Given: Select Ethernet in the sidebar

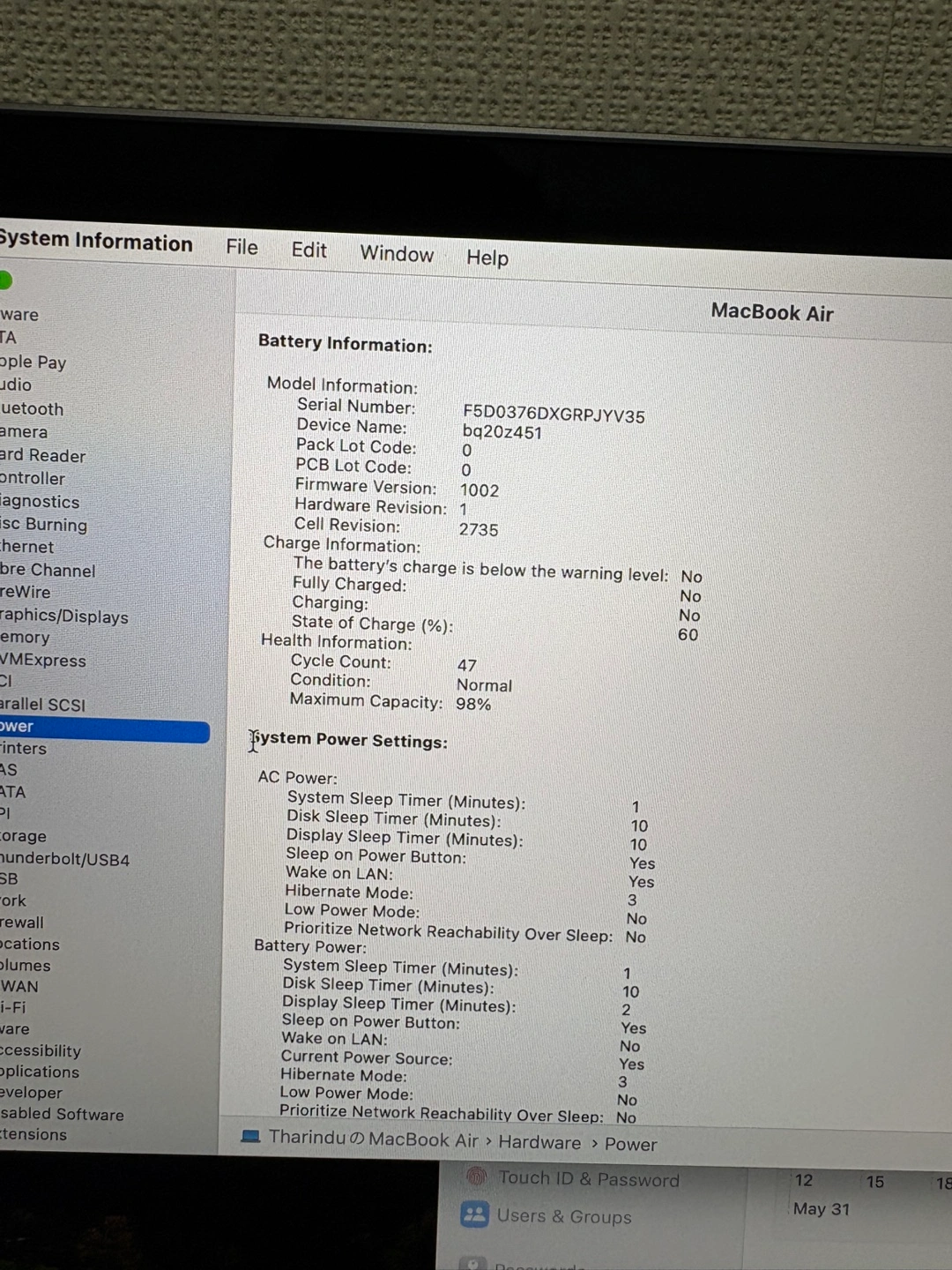Looking at the screenshot, I should coord(26,547).
